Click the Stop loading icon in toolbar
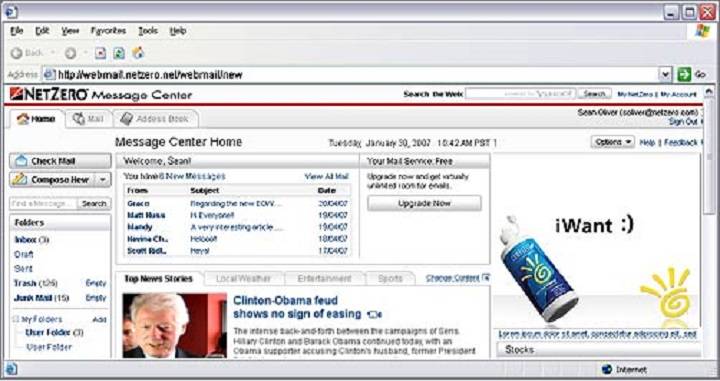The image size is (720, 381). coord(101,53)
